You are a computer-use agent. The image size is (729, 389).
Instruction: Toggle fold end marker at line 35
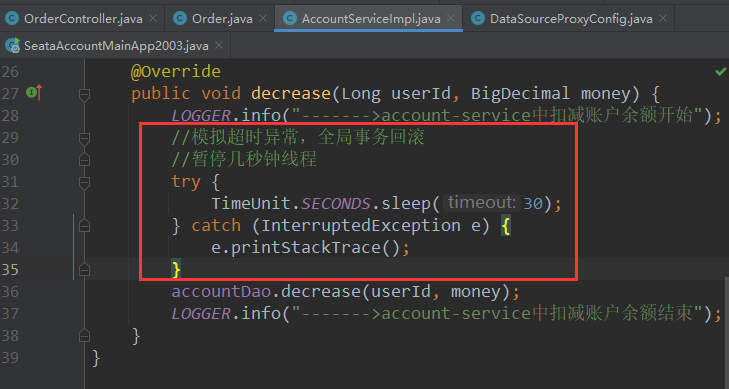84,270
